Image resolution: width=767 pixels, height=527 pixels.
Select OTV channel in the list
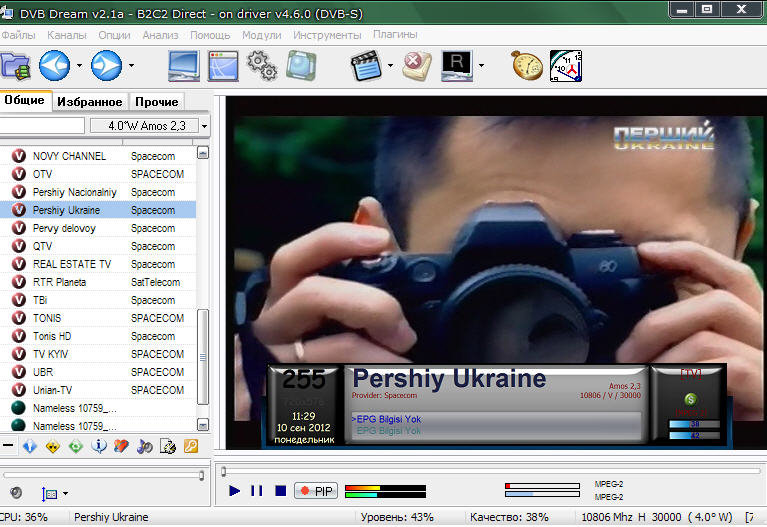pos(98,174)
